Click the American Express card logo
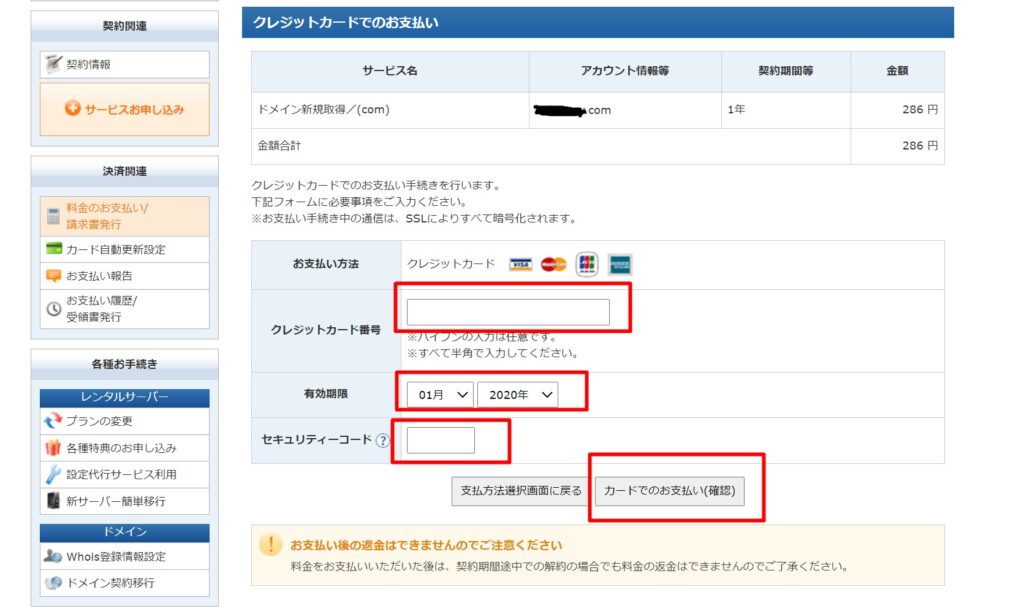1024x614 pixels. coord(620,264)
